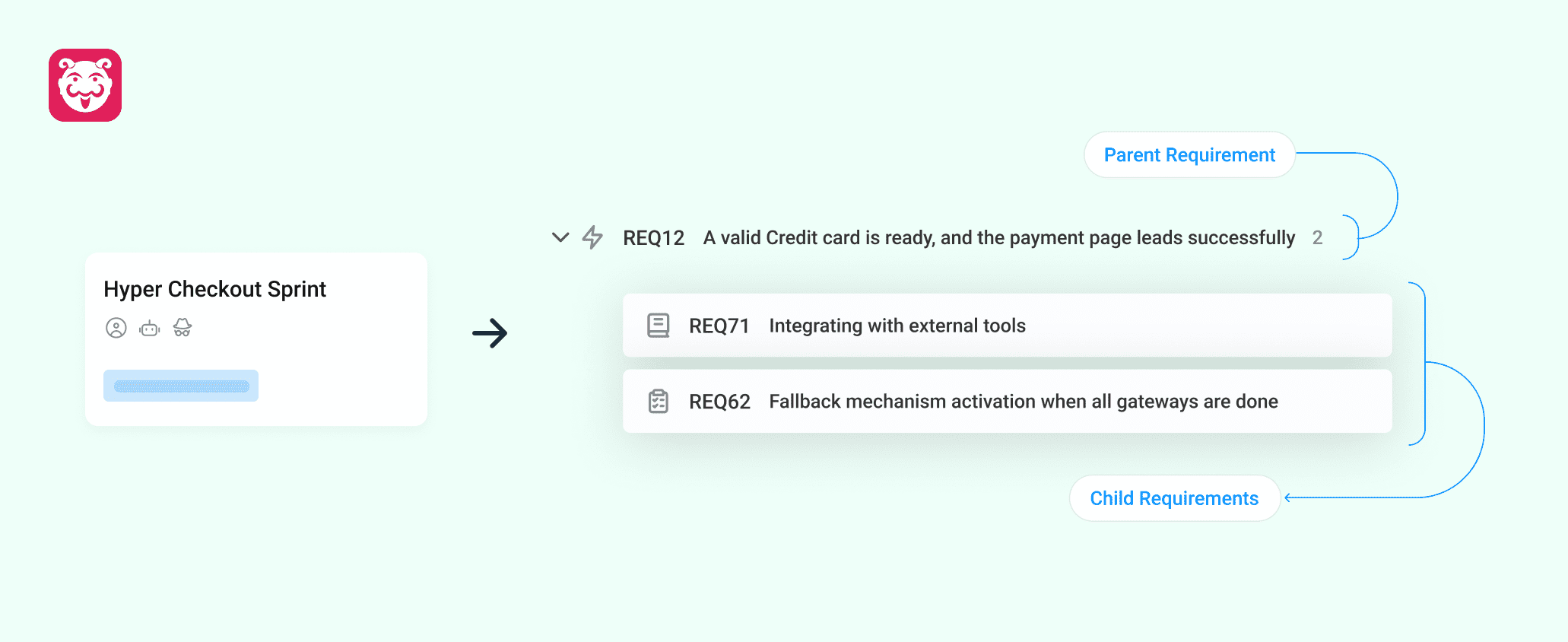The image size is (1568, 642).
Task: Click the REQ12 identifier text
Action: click(x=653, y=238)
